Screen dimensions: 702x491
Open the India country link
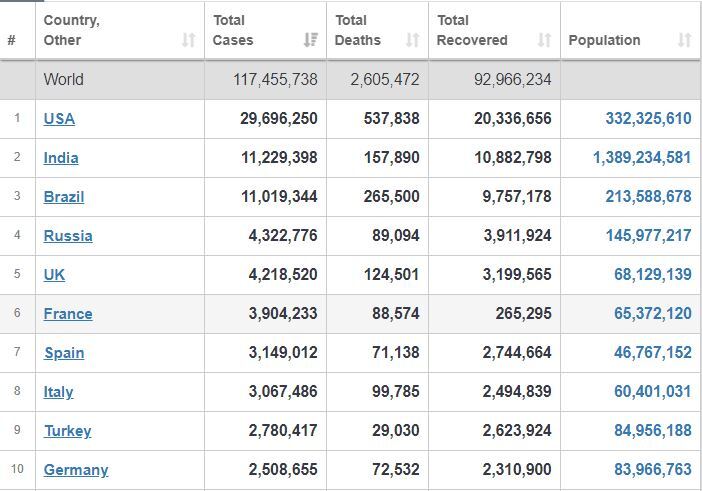click(61, 158)
